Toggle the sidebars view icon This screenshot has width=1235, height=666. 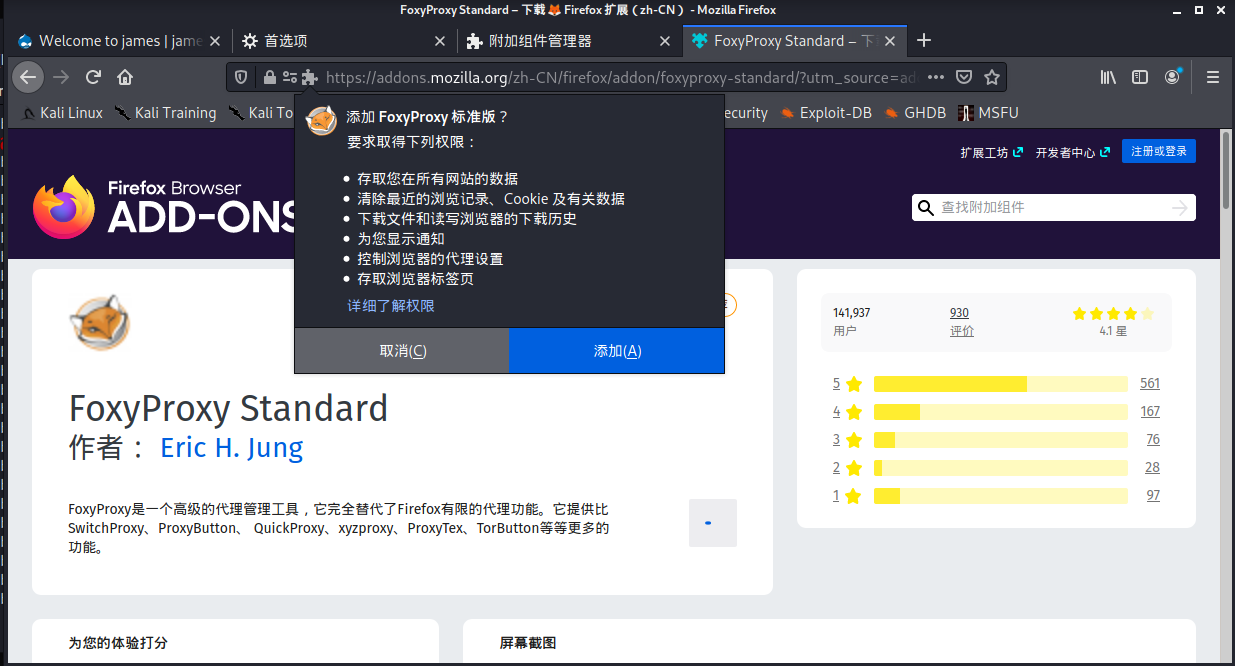coord(1140,77)
